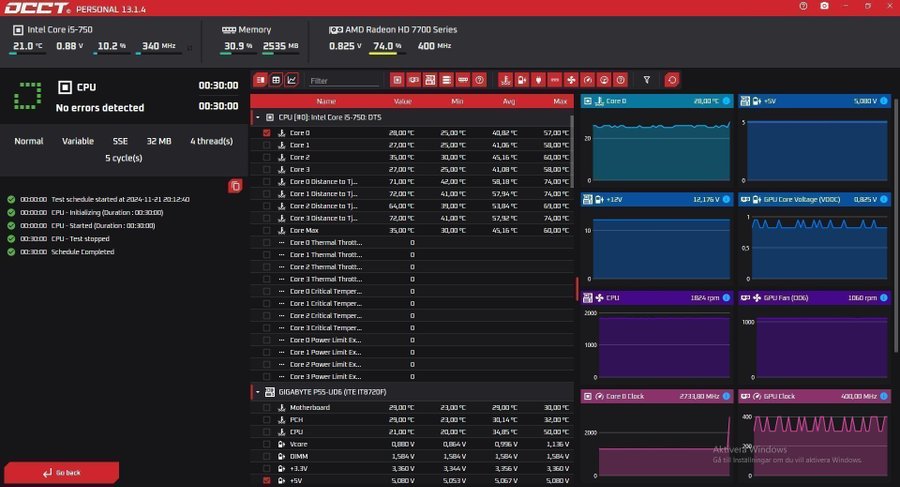This screenshot has height=487, width=900.
Task: Check the Core 1 temperature checkbox
Action: (x=266, y=145)
